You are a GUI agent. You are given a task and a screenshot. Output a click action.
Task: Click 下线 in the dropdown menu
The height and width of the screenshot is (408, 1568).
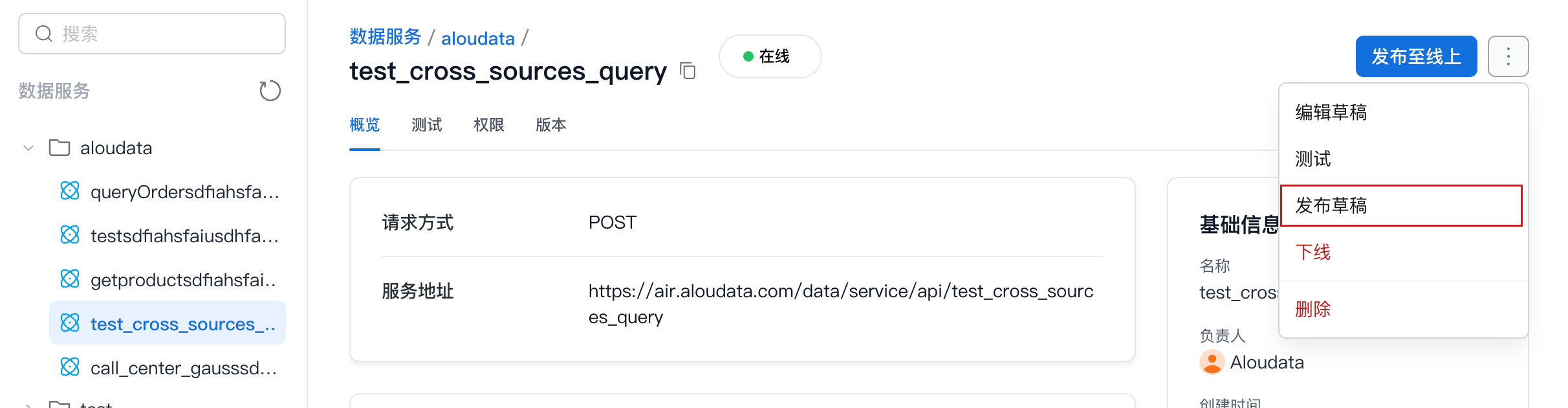tap(1313, 253)
